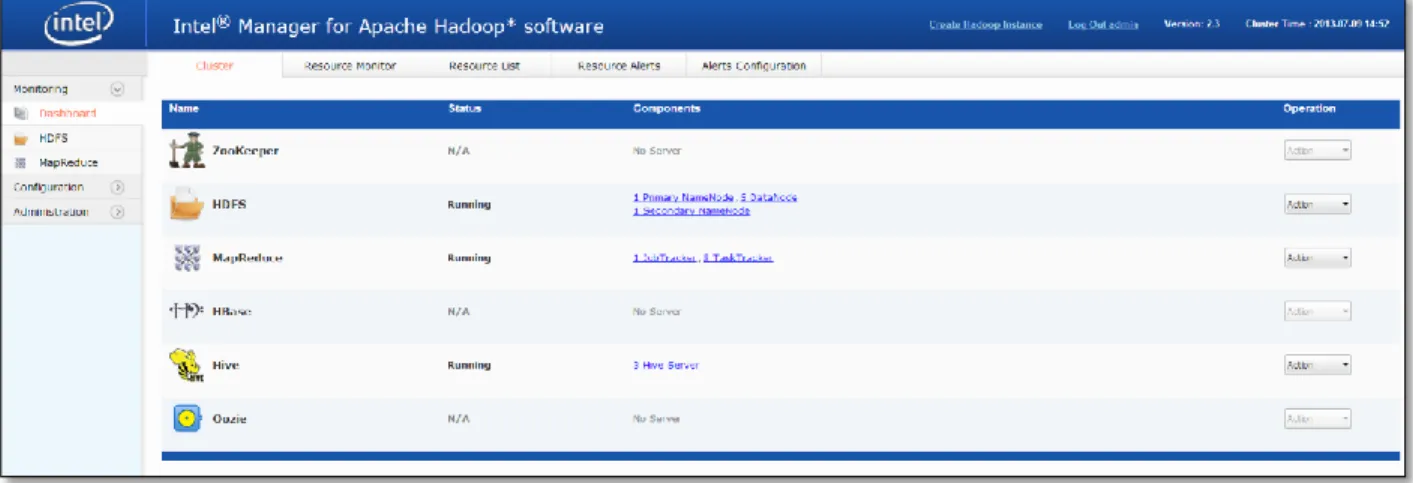Click the Oozie name text

230,419
